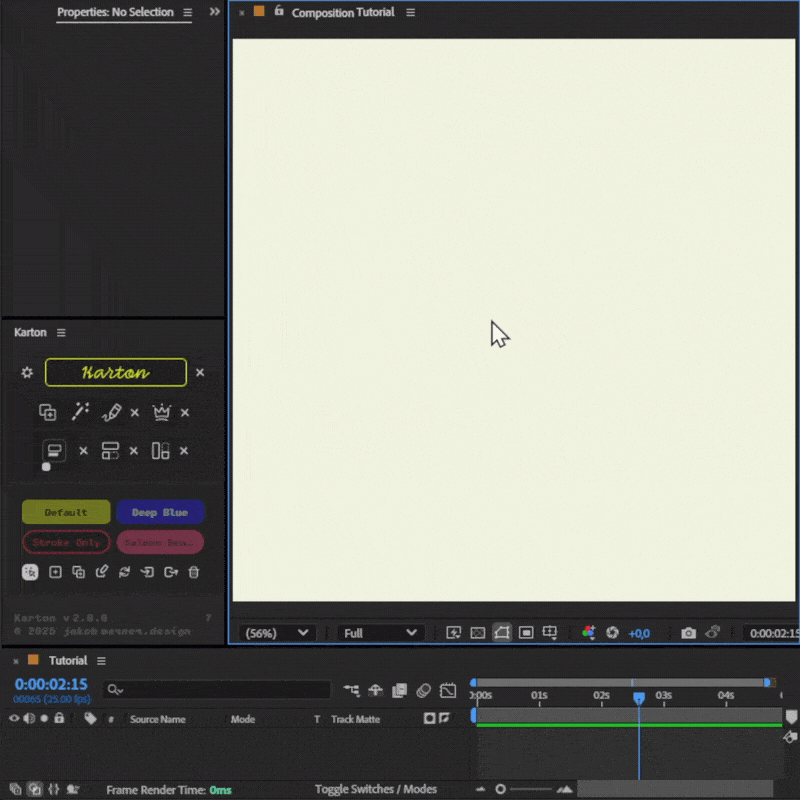Image resolution: width=800 pixels, height=800 pixels.
Task: Toggle mask and shape path visibility
Action: pyautogui.click(x=501, y=633)
